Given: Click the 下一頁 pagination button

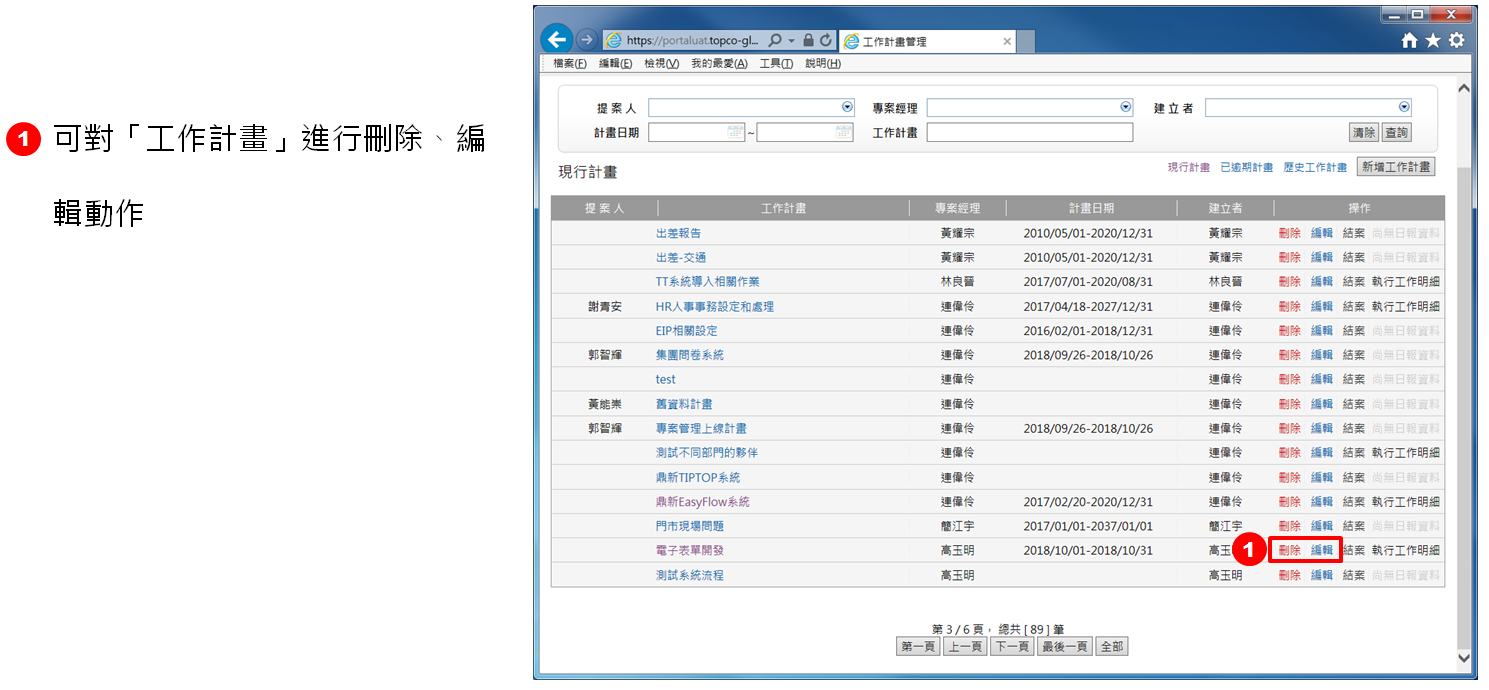Looking at the screenshot, I should click(x=1012, y=647).
